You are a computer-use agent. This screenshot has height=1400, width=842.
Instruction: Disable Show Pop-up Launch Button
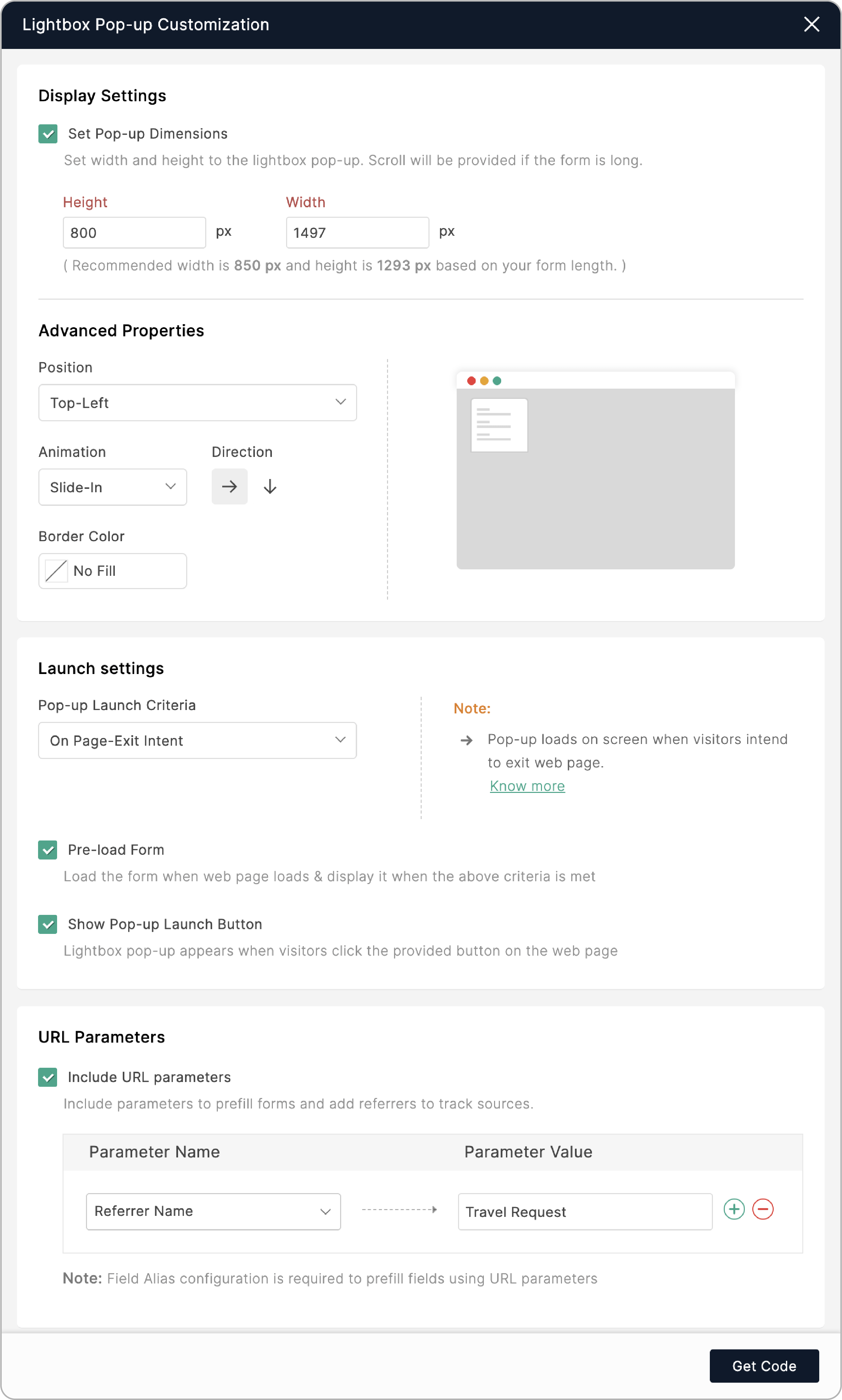click(x=48, y=924)
